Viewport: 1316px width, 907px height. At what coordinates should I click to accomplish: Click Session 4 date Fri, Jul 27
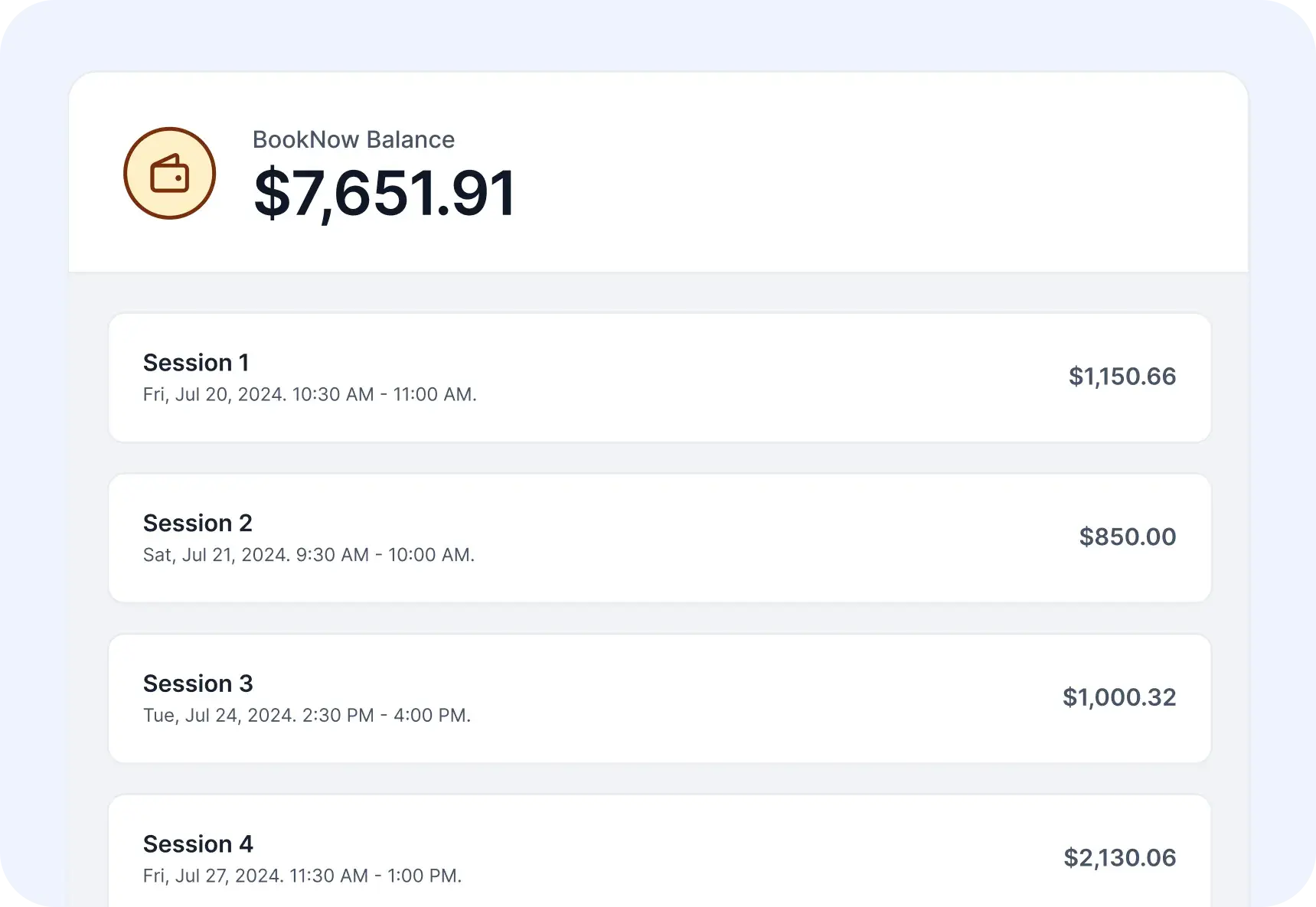[302, 876]
